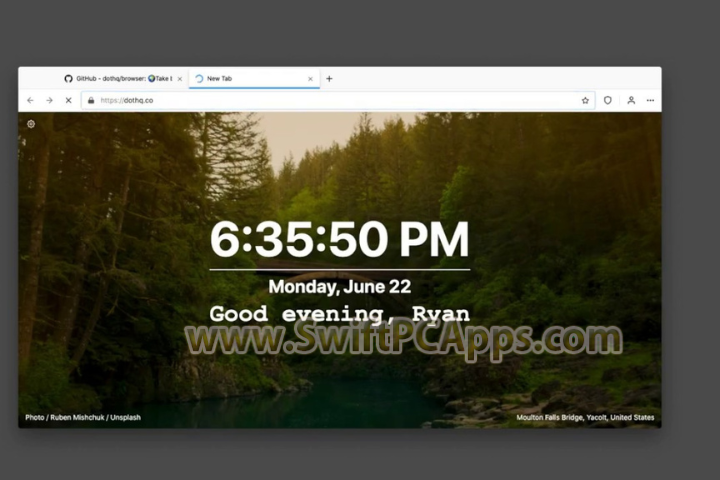Stop loading the page

click(68, 100)
